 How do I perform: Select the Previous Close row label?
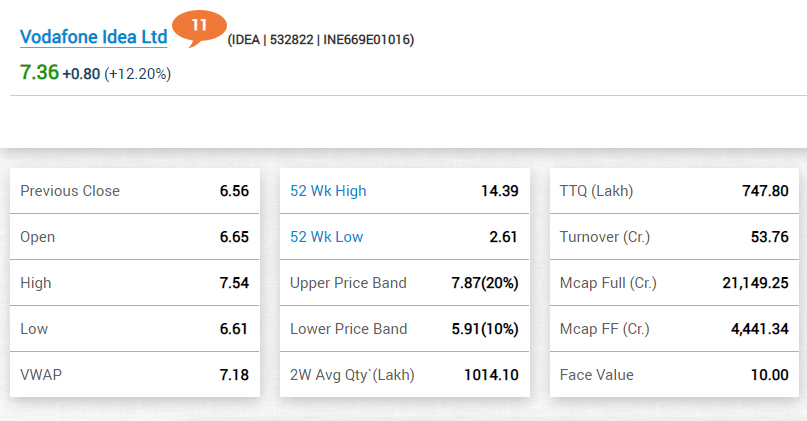(x=70, y=191)
